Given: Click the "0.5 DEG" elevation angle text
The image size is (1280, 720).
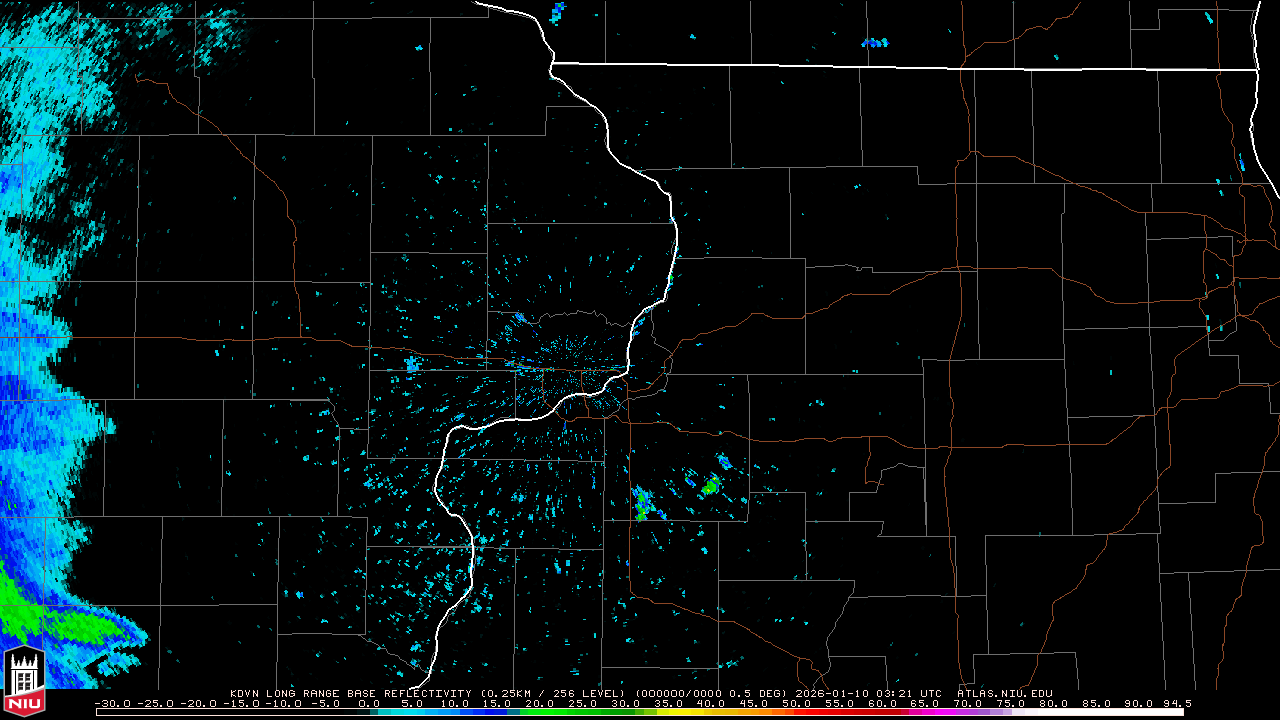Looking at the screenshot, I should [x=759, y=693].
